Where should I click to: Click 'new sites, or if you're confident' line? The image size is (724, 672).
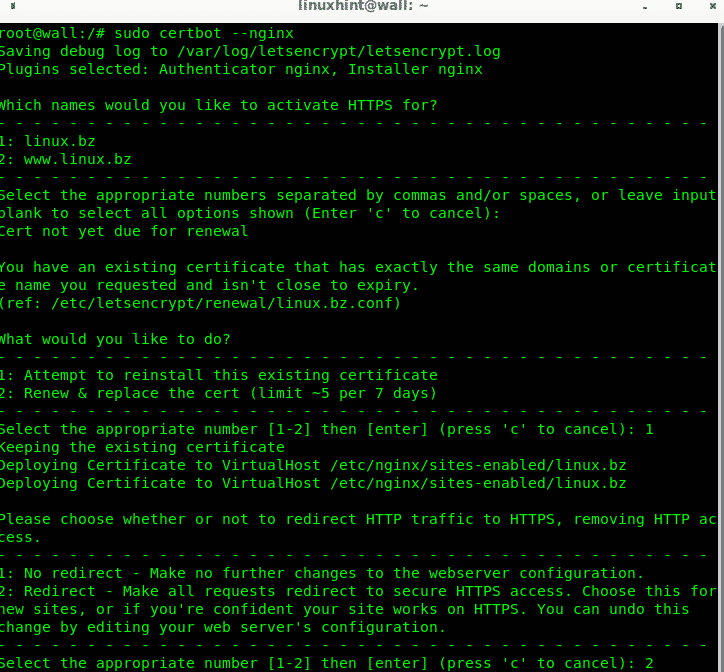click(344, 610)
